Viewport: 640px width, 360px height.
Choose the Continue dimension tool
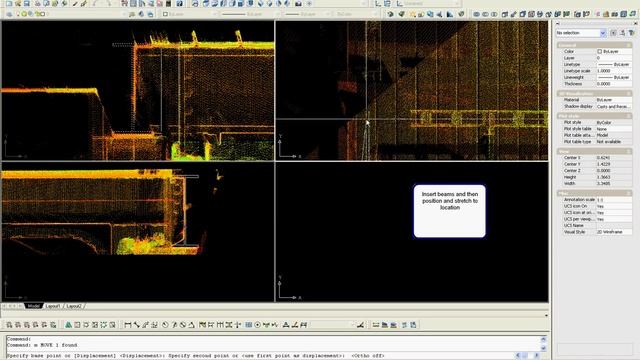(220, 325)
